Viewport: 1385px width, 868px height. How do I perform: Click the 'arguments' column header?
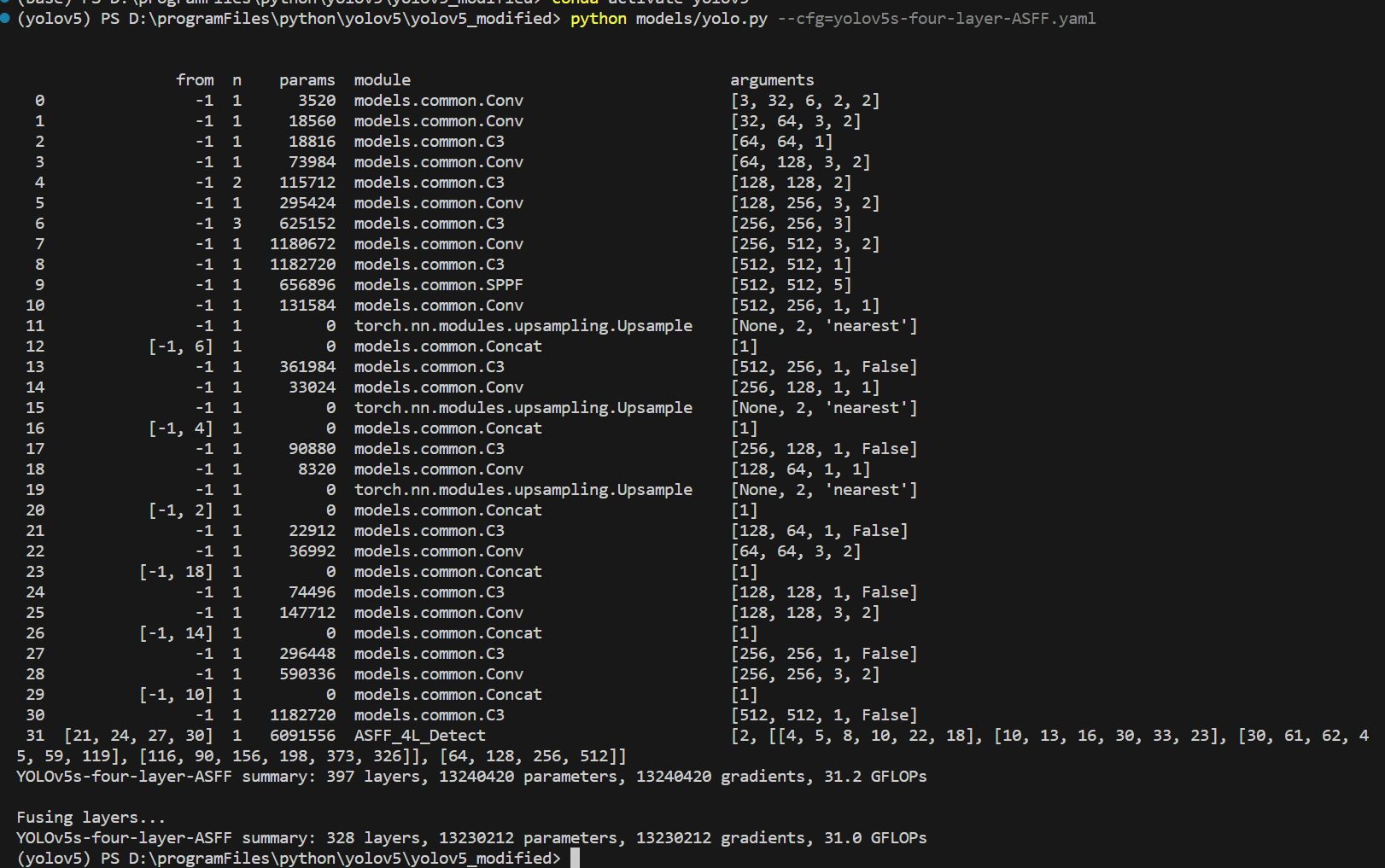[772, 79]
